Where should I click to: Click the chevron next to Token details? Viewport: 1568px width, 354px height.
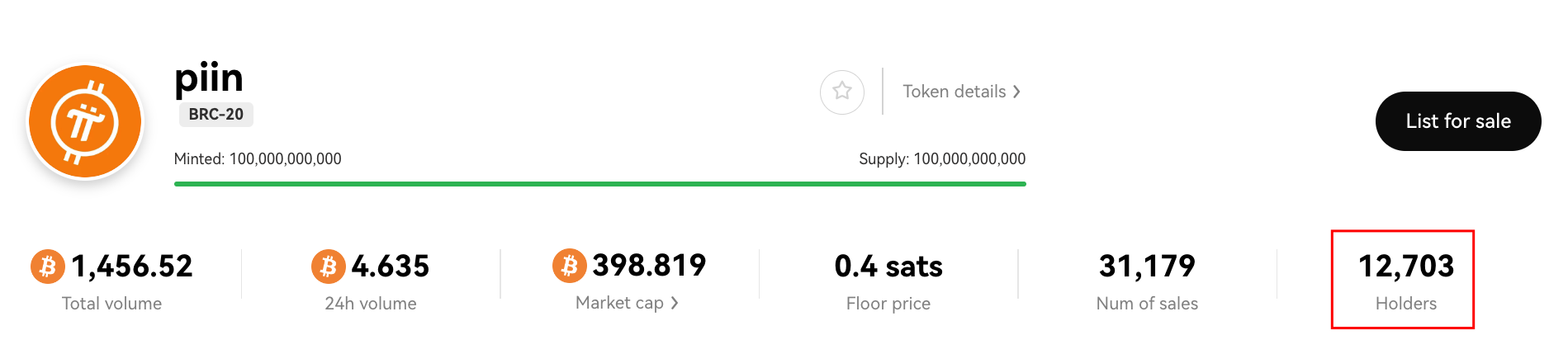click(1017, 92)
